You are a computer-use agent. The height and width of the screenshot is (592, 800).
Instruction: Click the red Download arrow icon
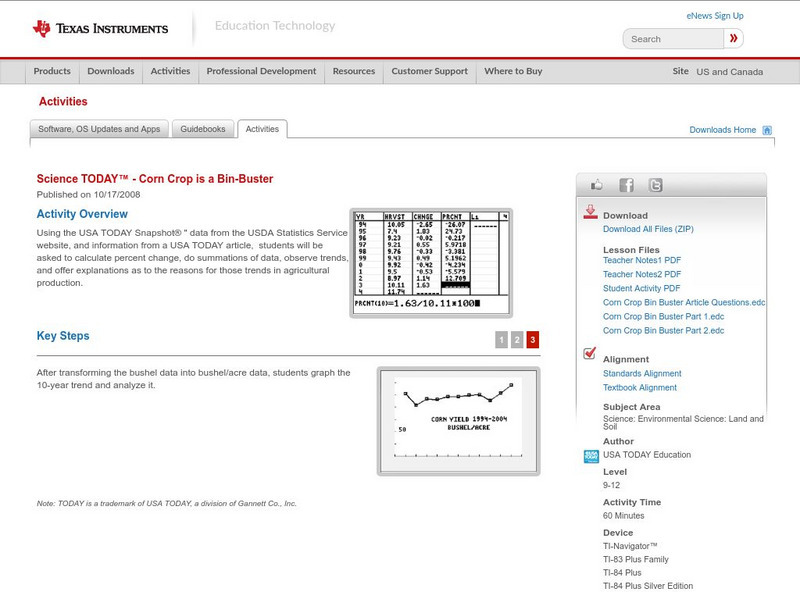[589, 211]
